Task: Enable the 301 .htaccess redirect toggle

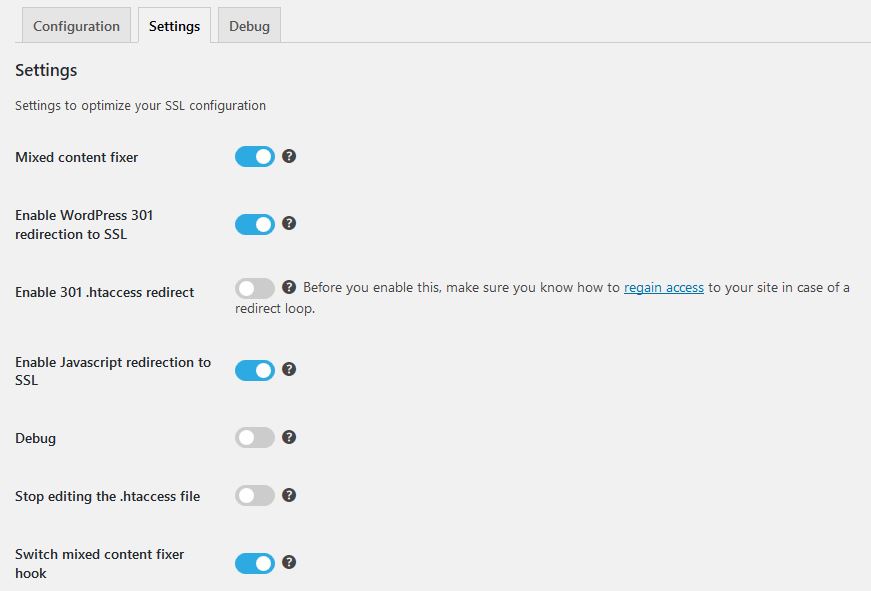Action: [255, 289]
